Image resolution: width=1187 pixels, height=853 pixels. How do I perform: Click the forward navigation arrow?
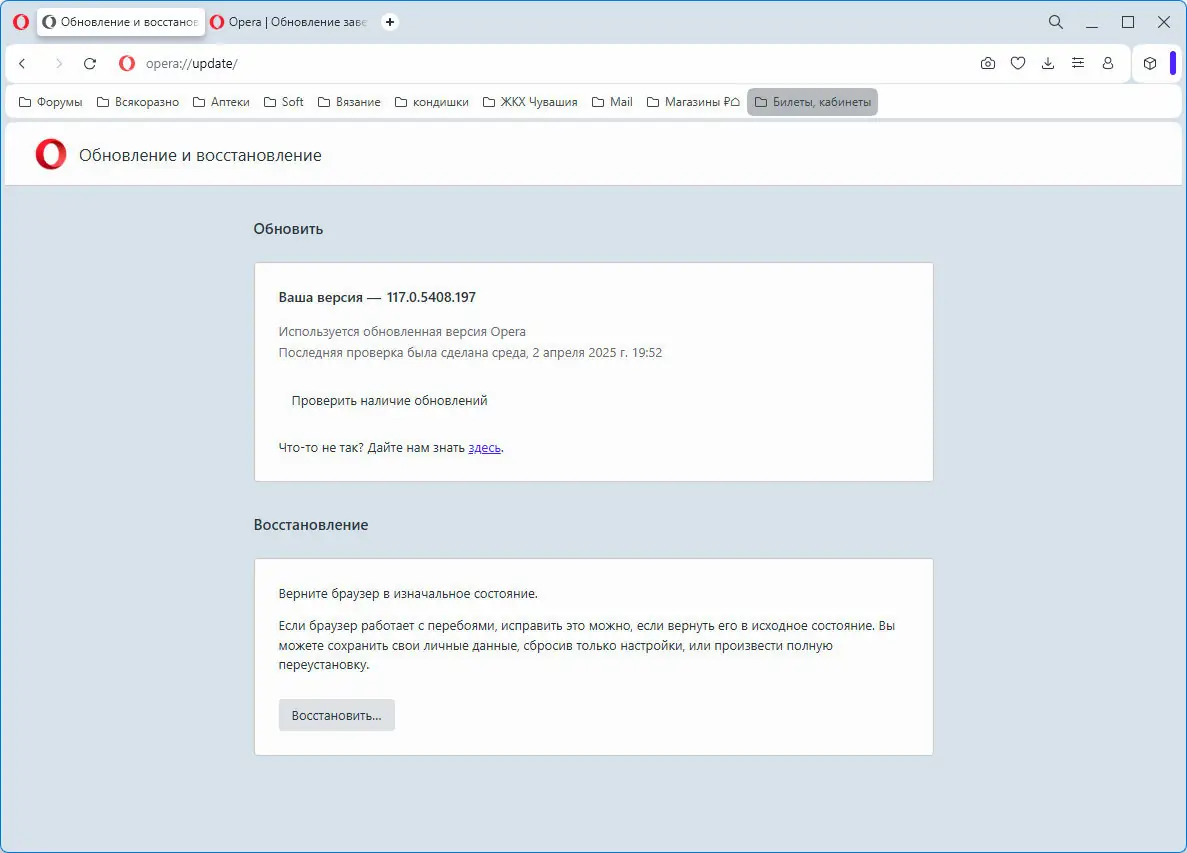click(x=58, y=64)
